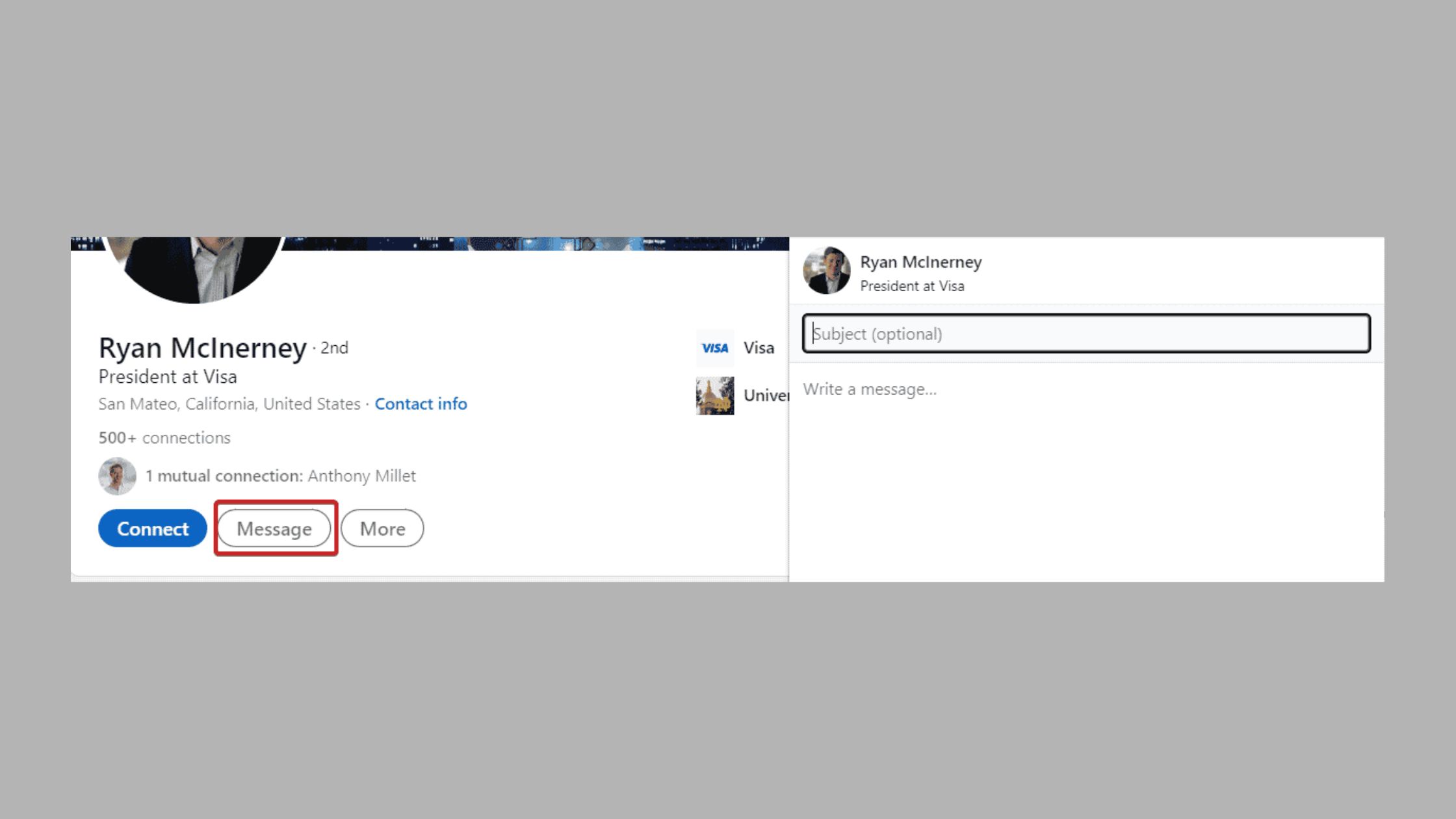Click mutual connection Anthony Millet
This screenshot has width=1456, height=819.
[x=361, y=476]
